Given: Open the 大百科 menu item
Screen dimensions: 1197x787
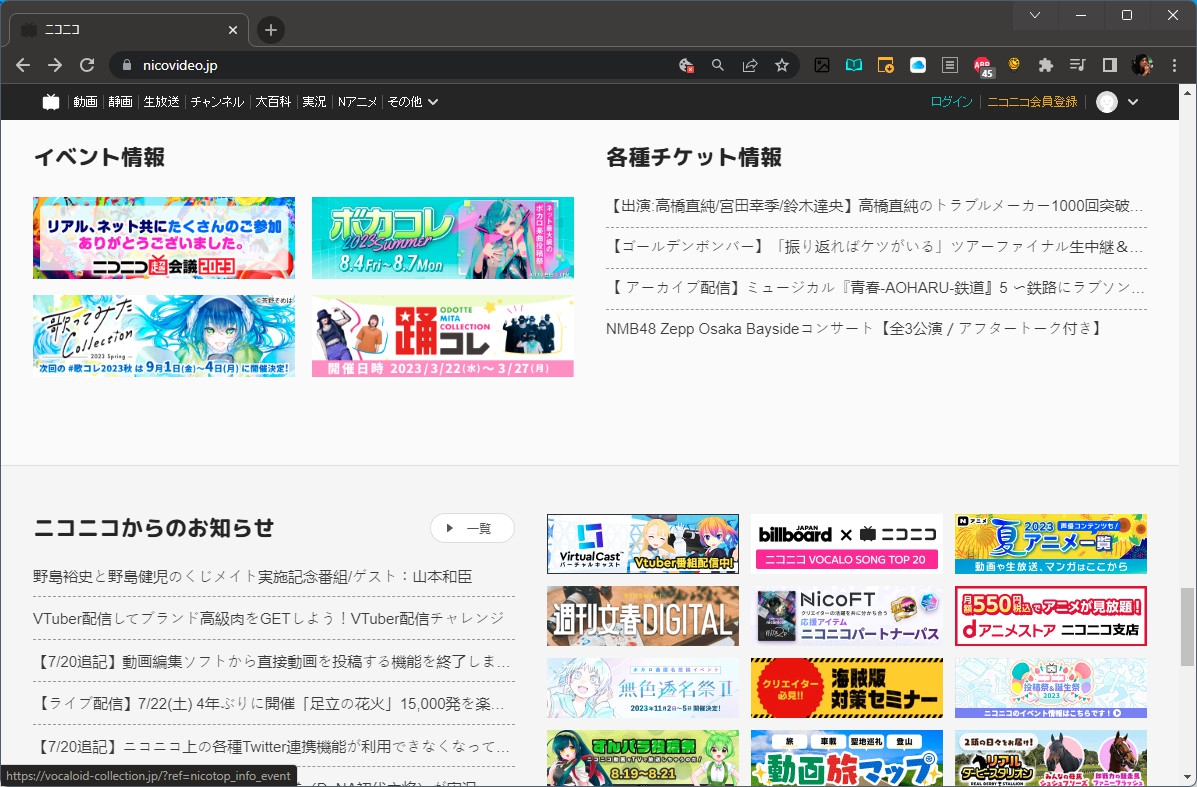Looking at the screenshot, I should pyautogui.click(x=273, y=102).
